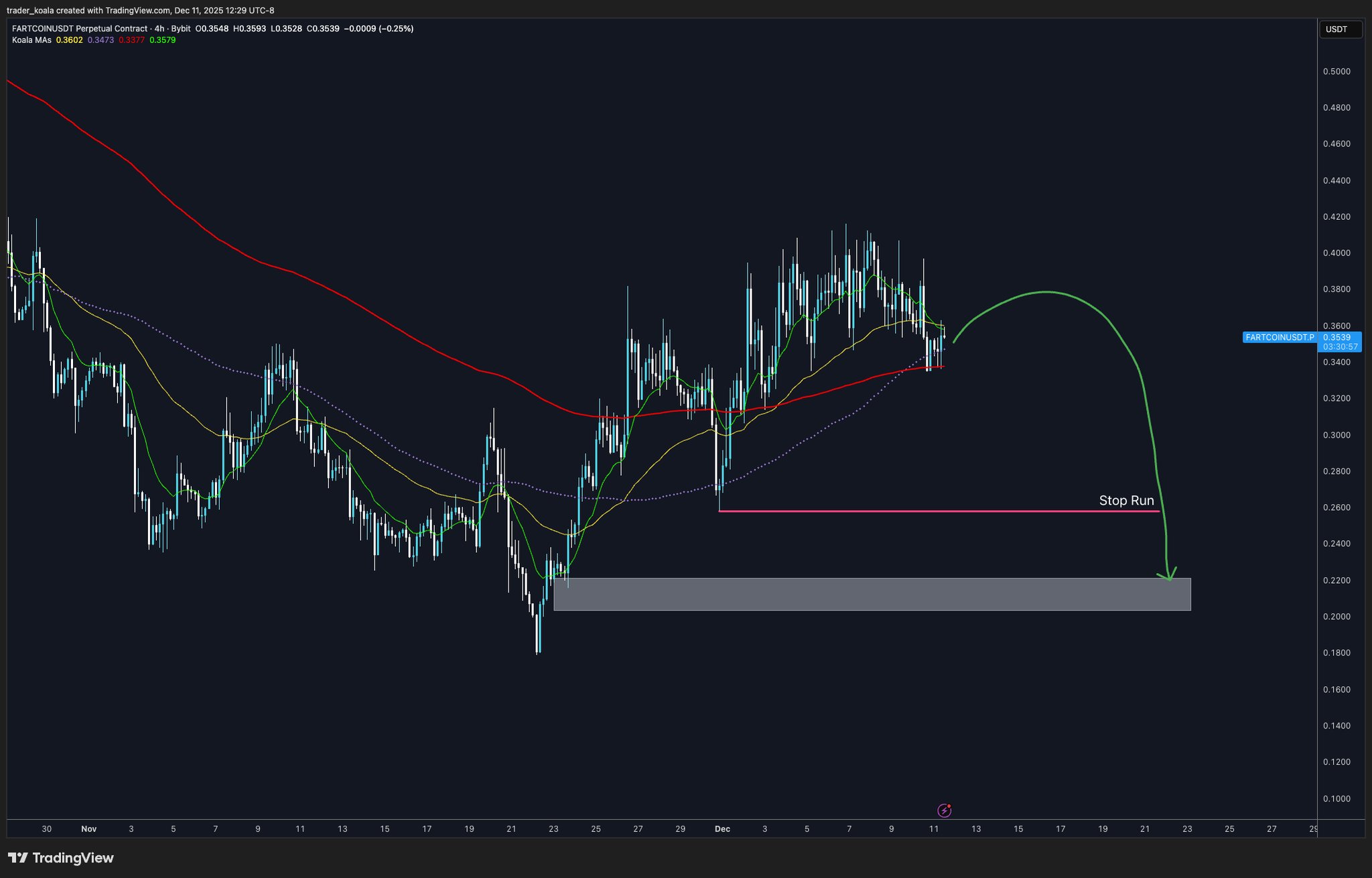The image size is (1372, 878).
Task: Click the TradingView logo at bottom left
Action: 61,858
